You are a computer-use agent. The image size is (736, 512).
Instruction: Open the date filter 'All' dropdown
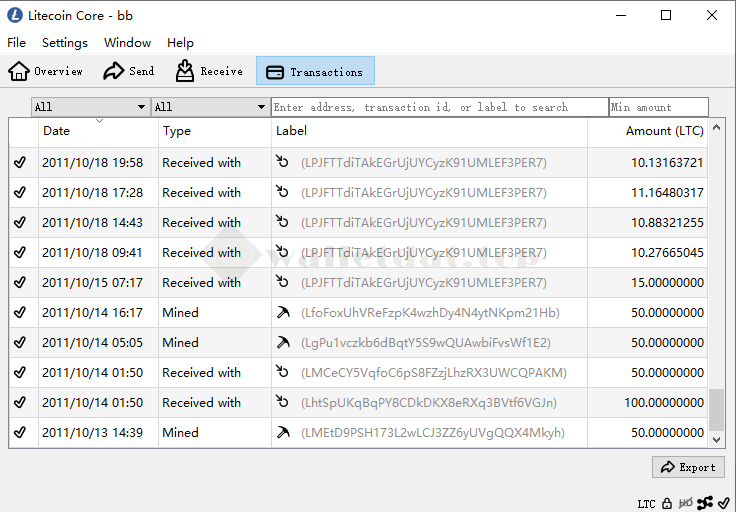90,107
